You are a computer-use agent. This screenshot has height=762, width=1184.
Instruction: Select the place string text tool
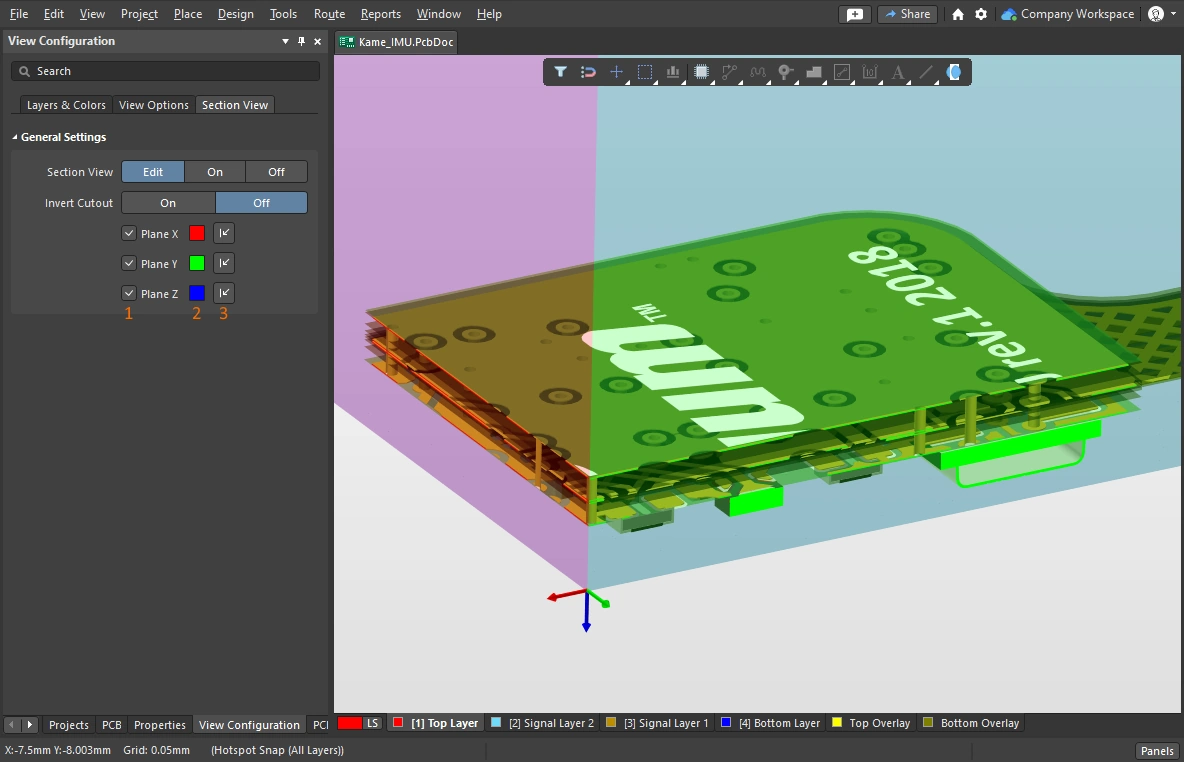click(898, 72)
